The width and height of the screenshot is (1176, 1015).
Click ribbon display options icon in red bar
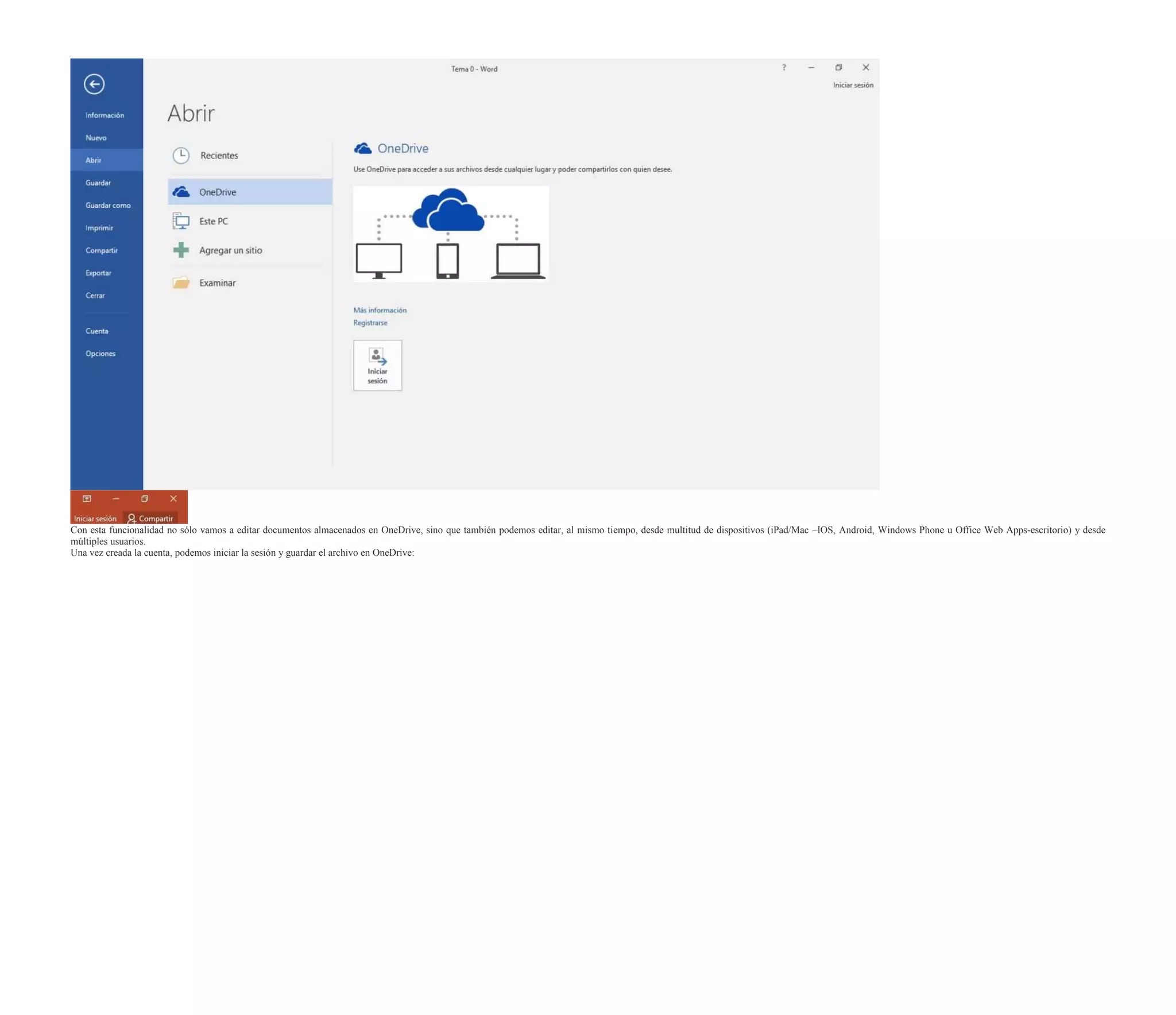coord(87,498)
